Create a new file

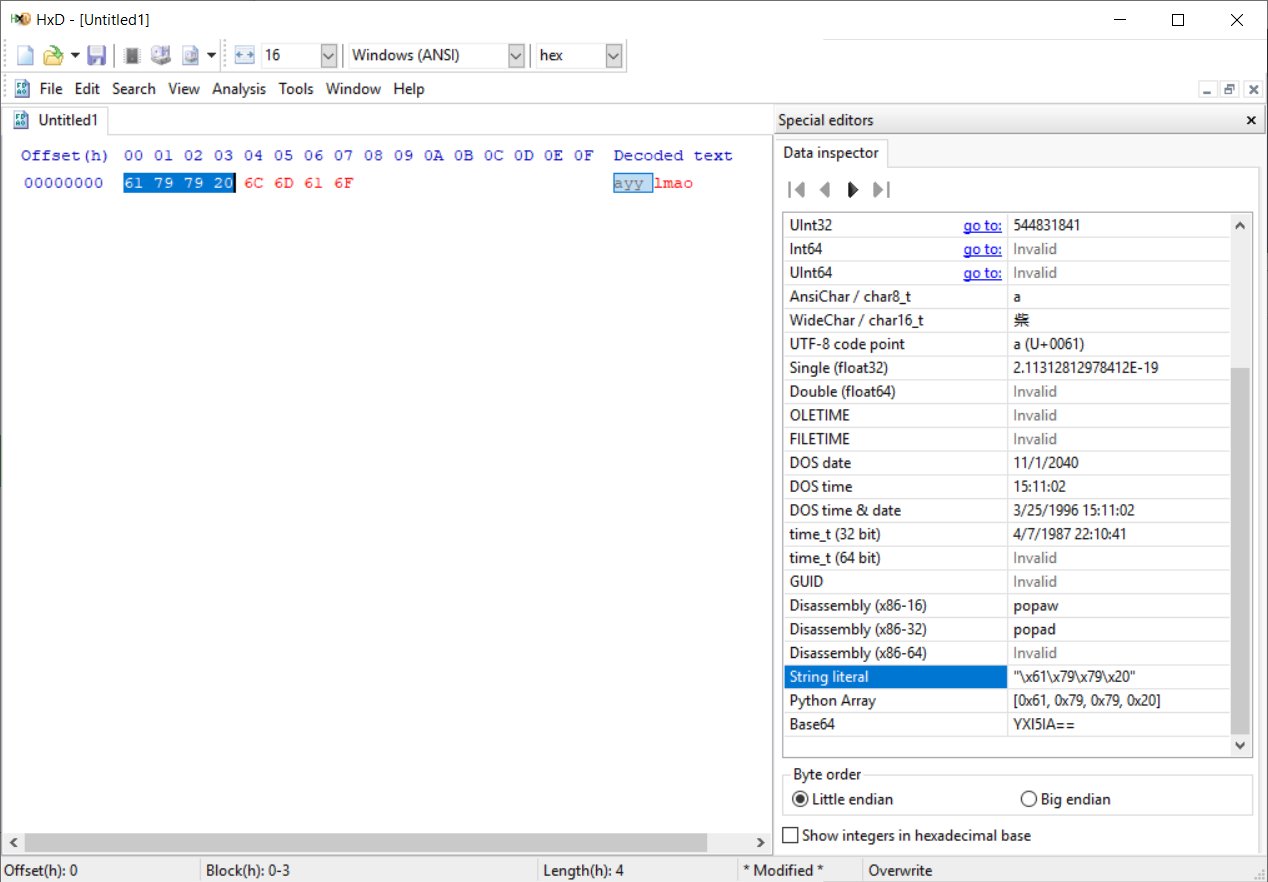(23, 55)
